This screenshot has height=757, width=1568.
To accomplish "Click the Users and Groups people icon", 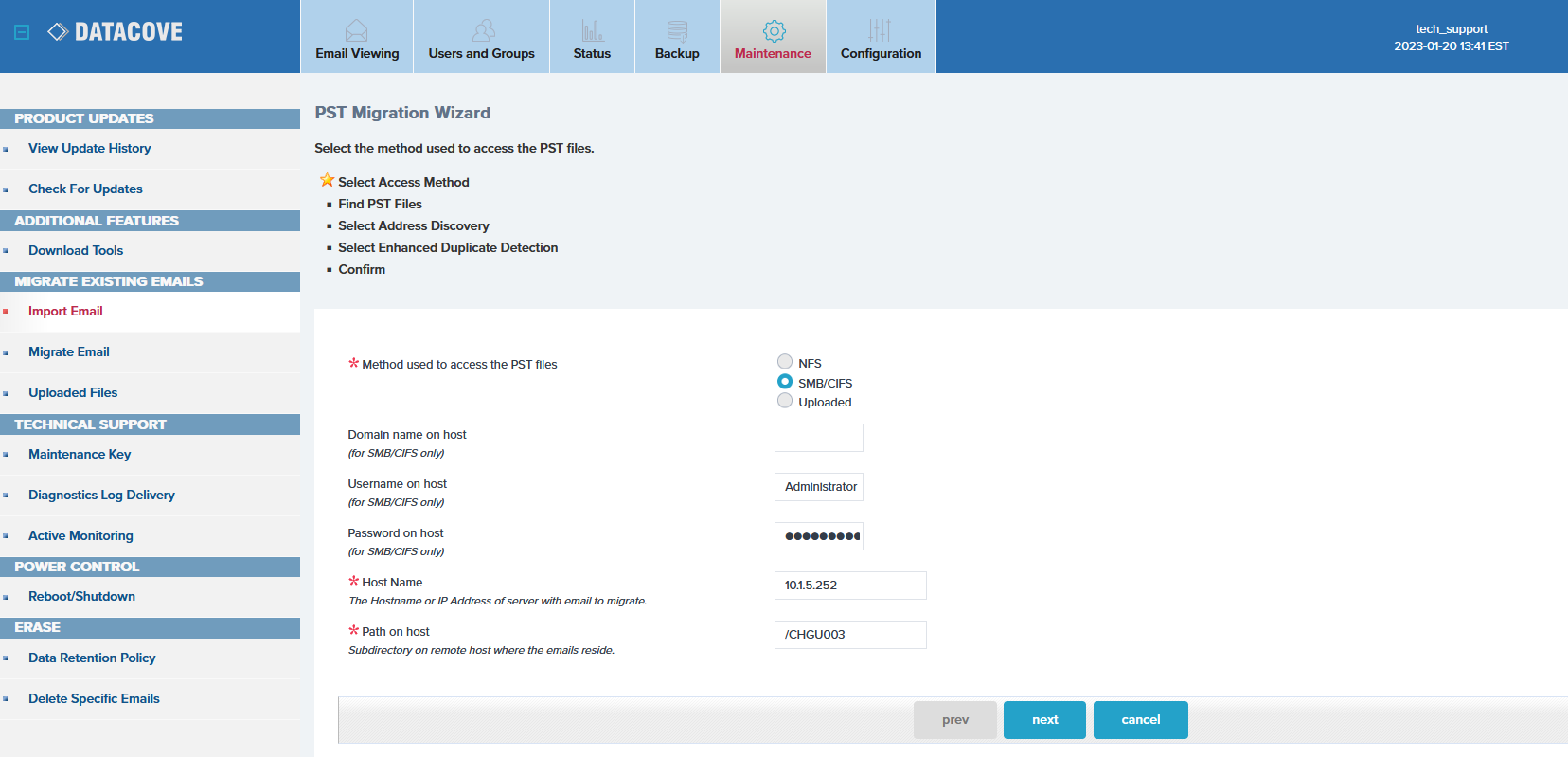I will [483, 30].
